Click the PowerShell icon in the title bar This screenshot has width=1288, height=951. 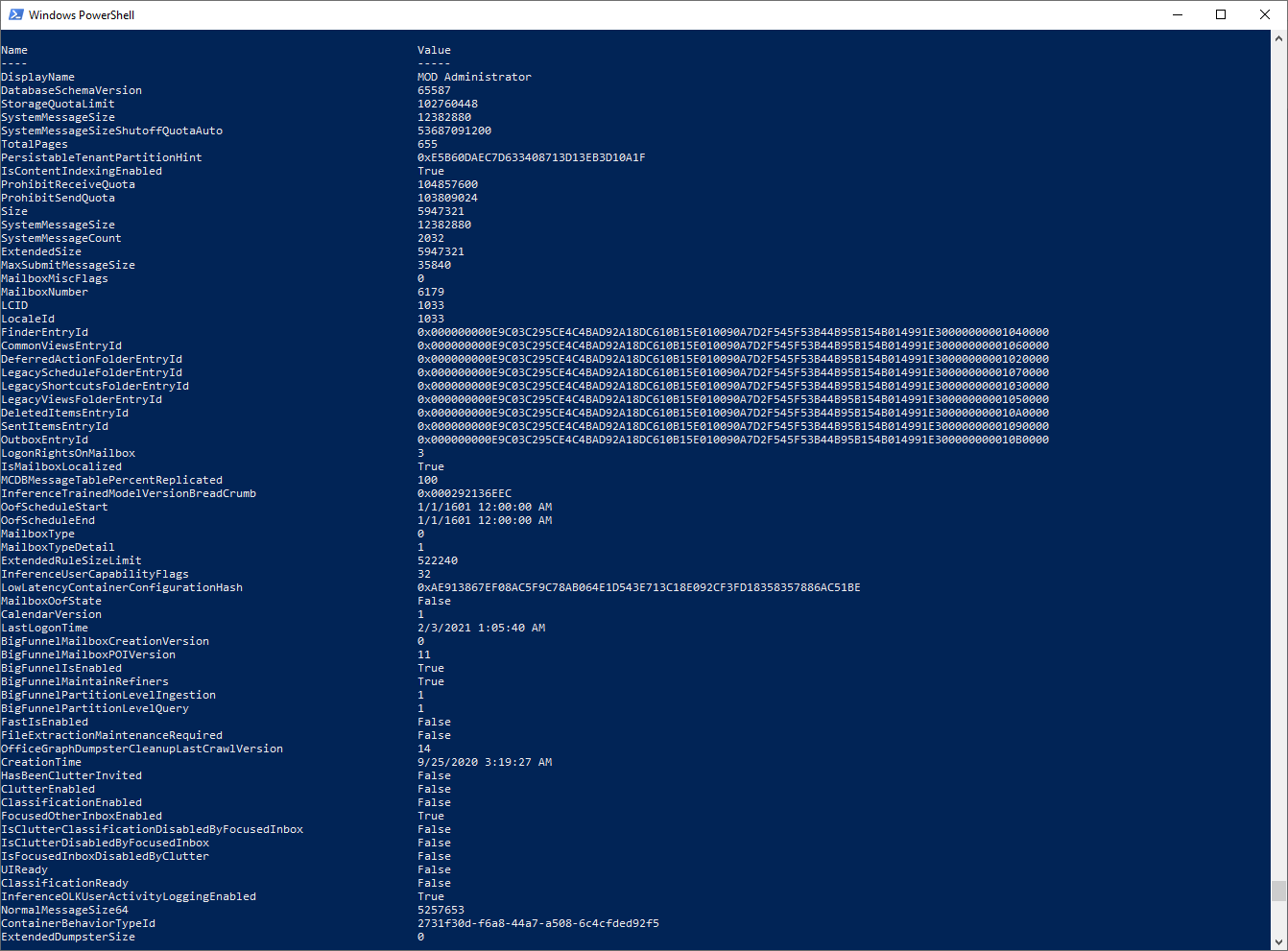click(x=13, y=13)
